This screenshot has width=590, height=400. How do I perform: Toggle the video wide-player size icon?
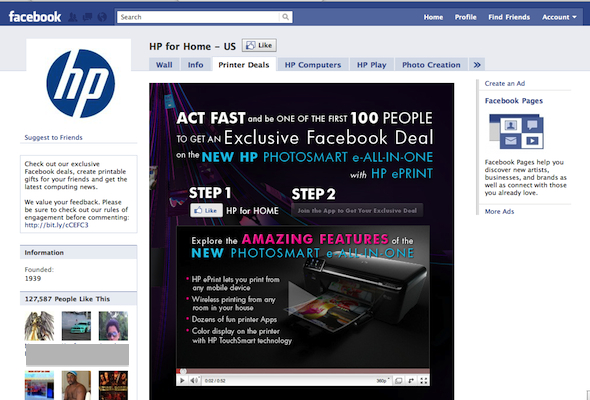[398, 381]
